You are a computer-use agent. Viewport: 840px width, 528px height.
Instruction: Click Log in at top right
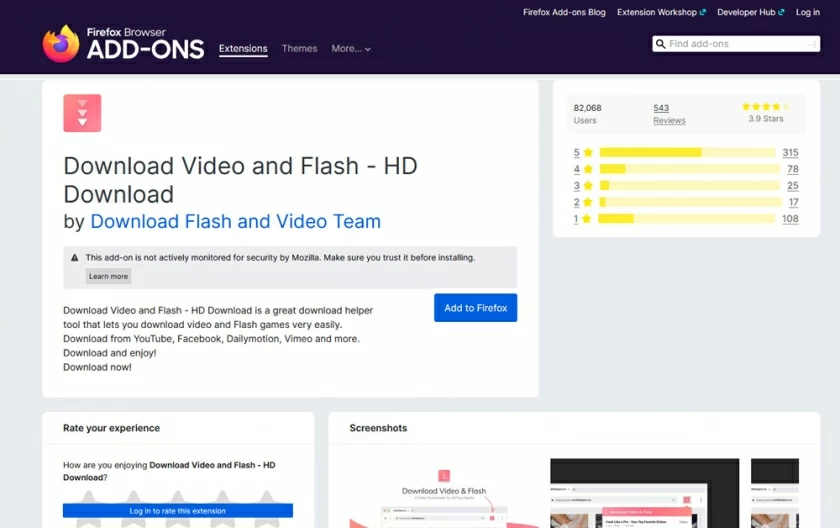point(808,12)
